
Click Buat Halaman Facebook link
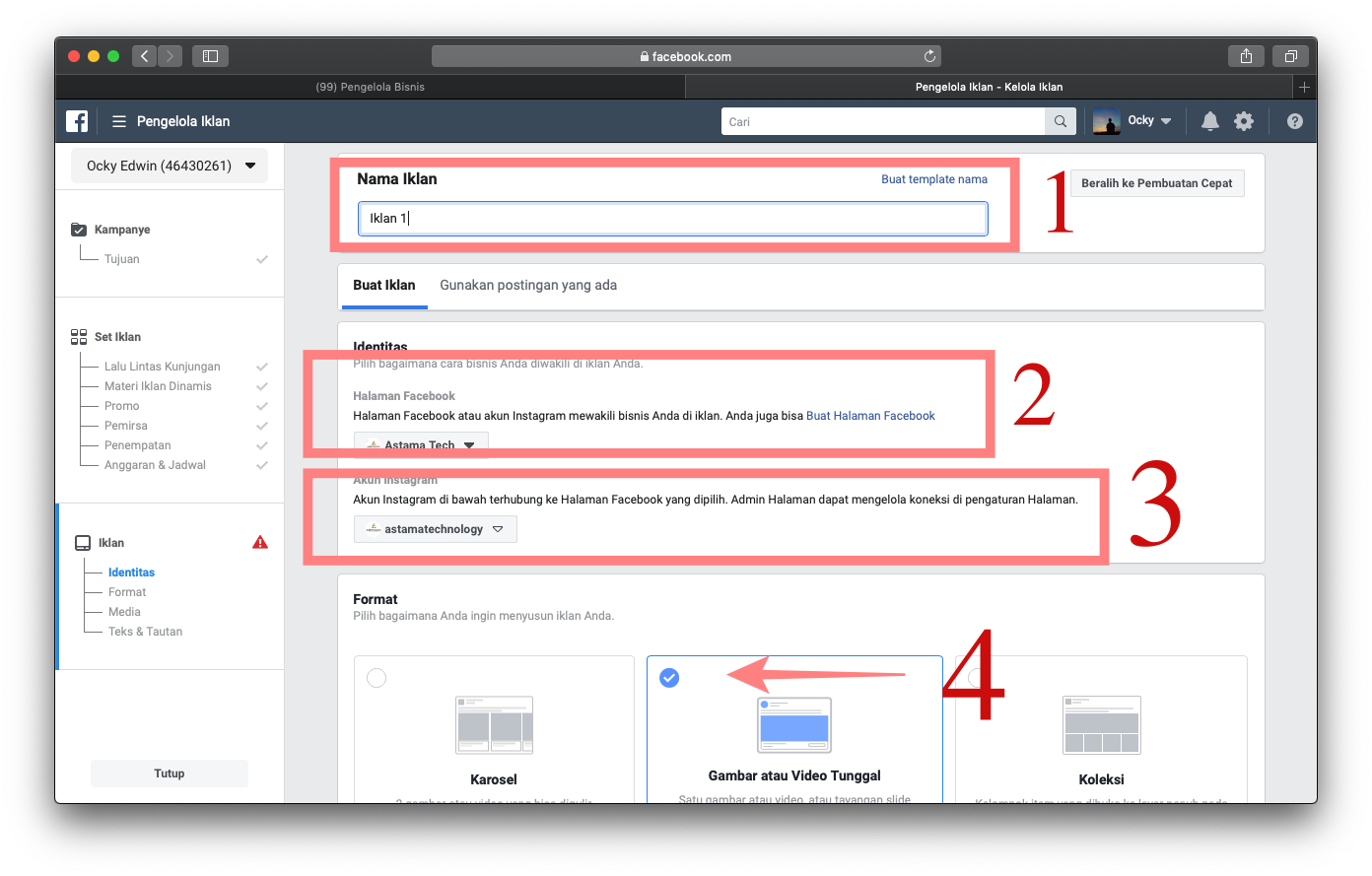coord(870,416)
